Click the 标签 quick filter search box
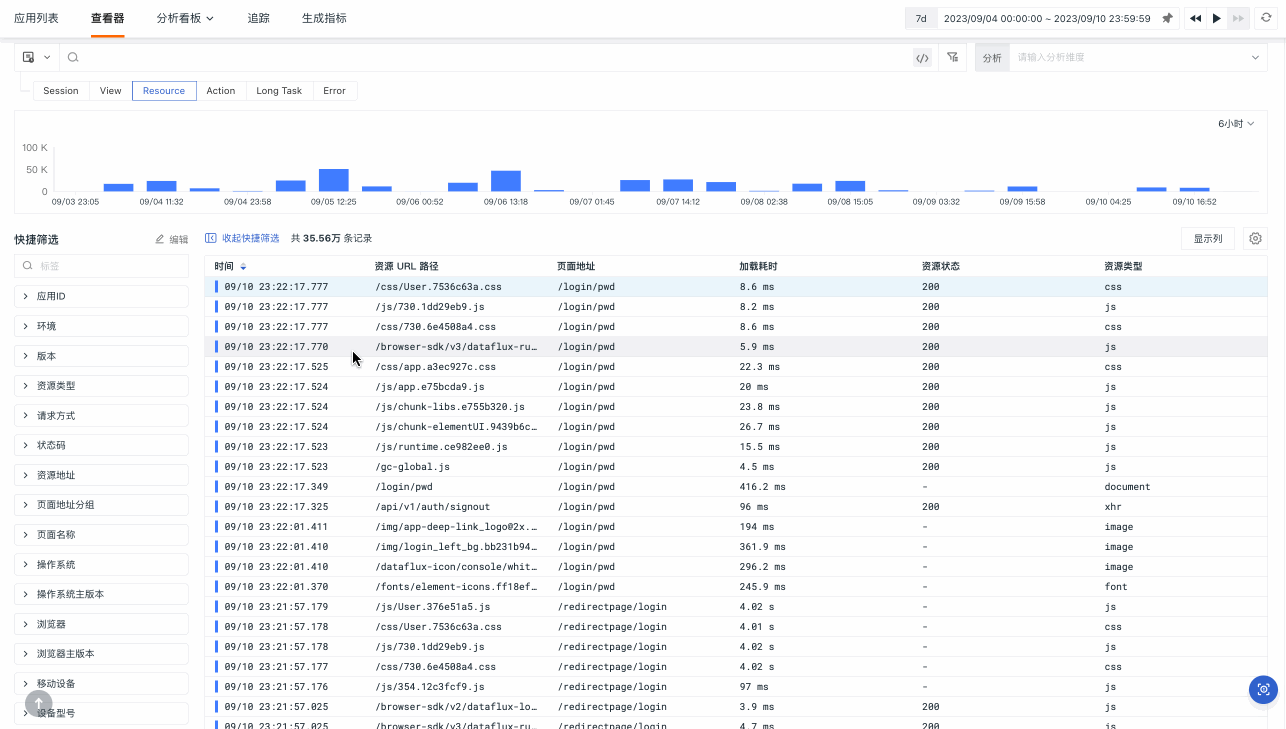This screenshot has width=1286, height=729. pyautogui.click(x=101, y=266)
